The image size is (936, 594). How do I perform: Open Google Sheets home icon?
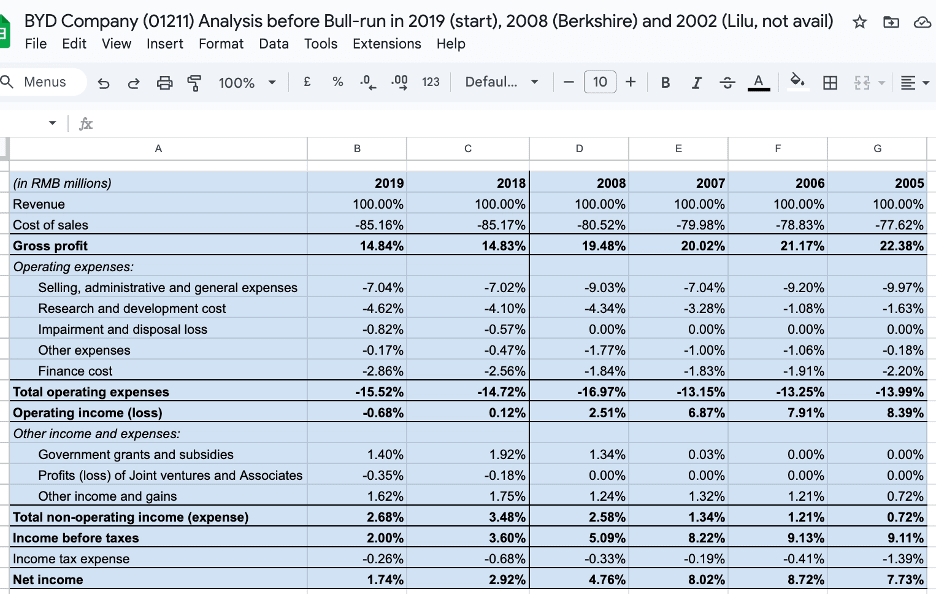[x=5, y=32]
